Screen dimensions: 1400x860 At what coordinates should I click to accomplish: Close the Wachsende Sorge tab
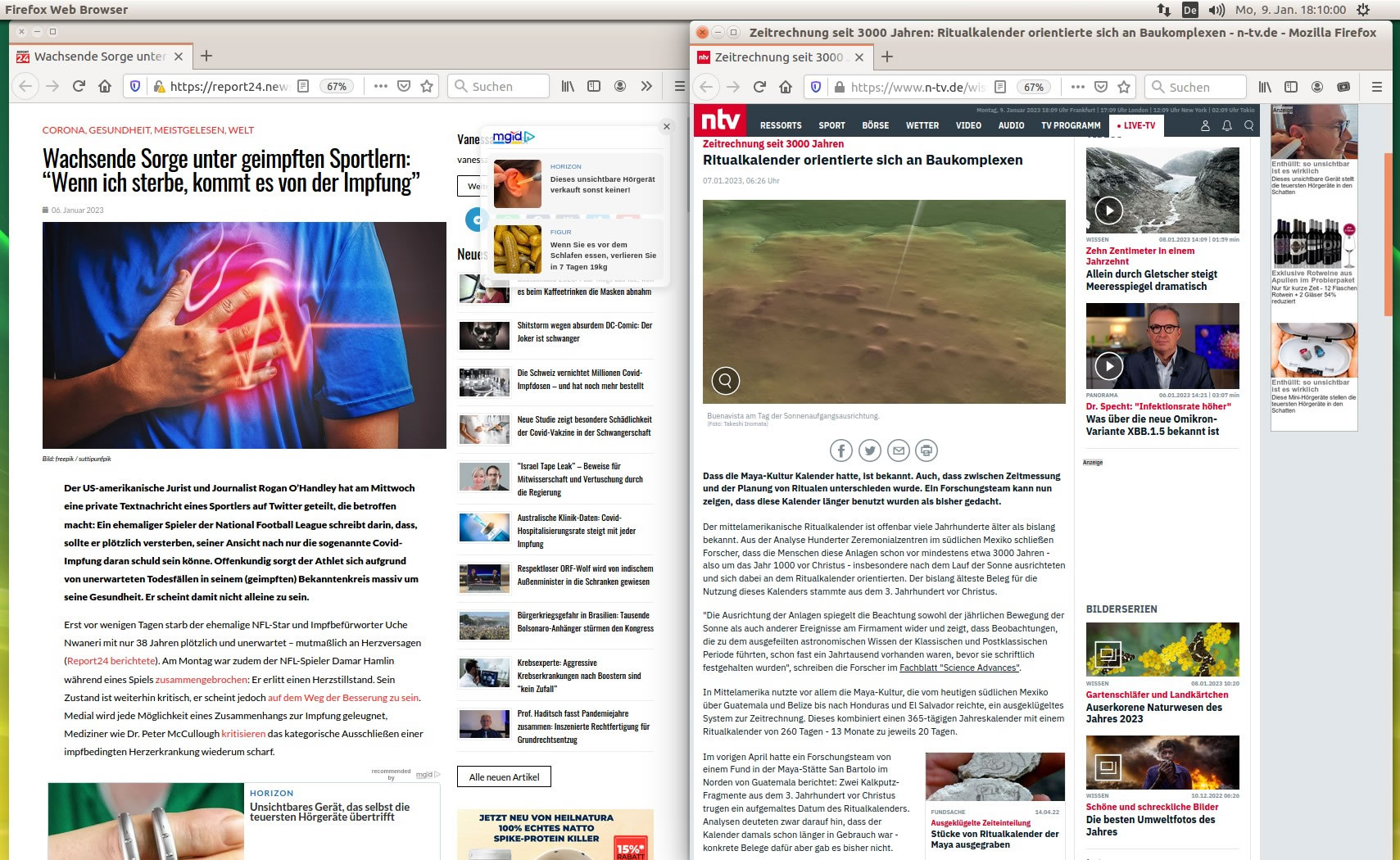pyautogui.click(x=179, y=57)
